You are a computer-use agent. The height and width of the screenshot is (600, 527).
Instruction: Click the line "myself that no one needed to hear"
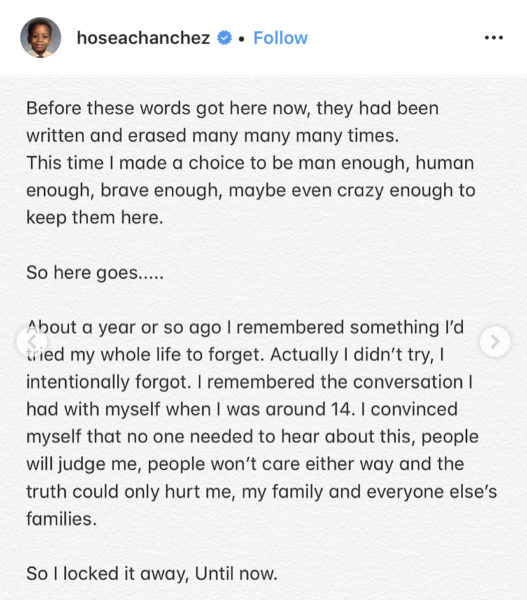(252, 437)
